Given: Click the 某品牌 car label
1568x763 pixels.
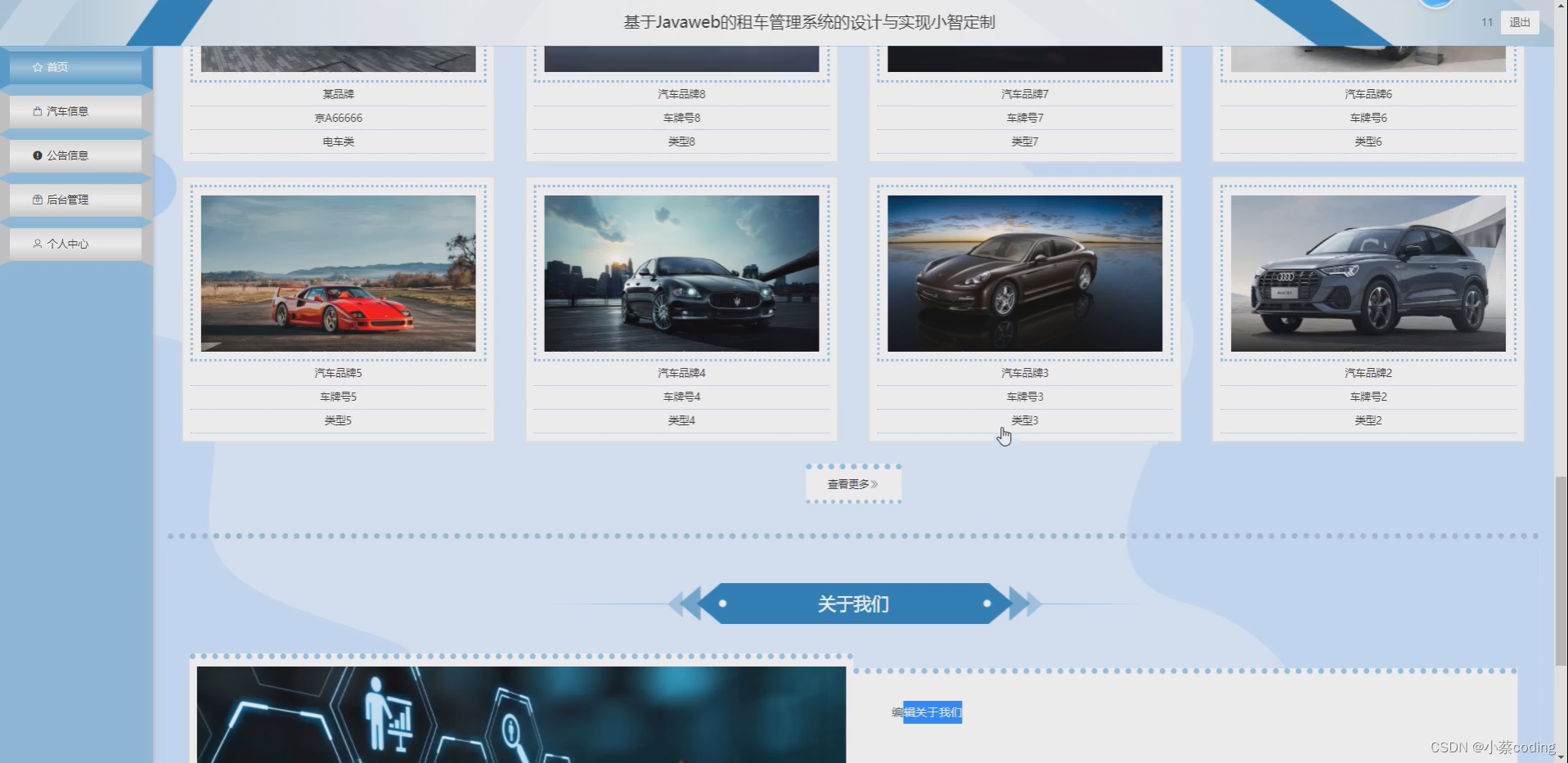Looking at the screenshot, I should pyautogui.click(x=338, y=94).
